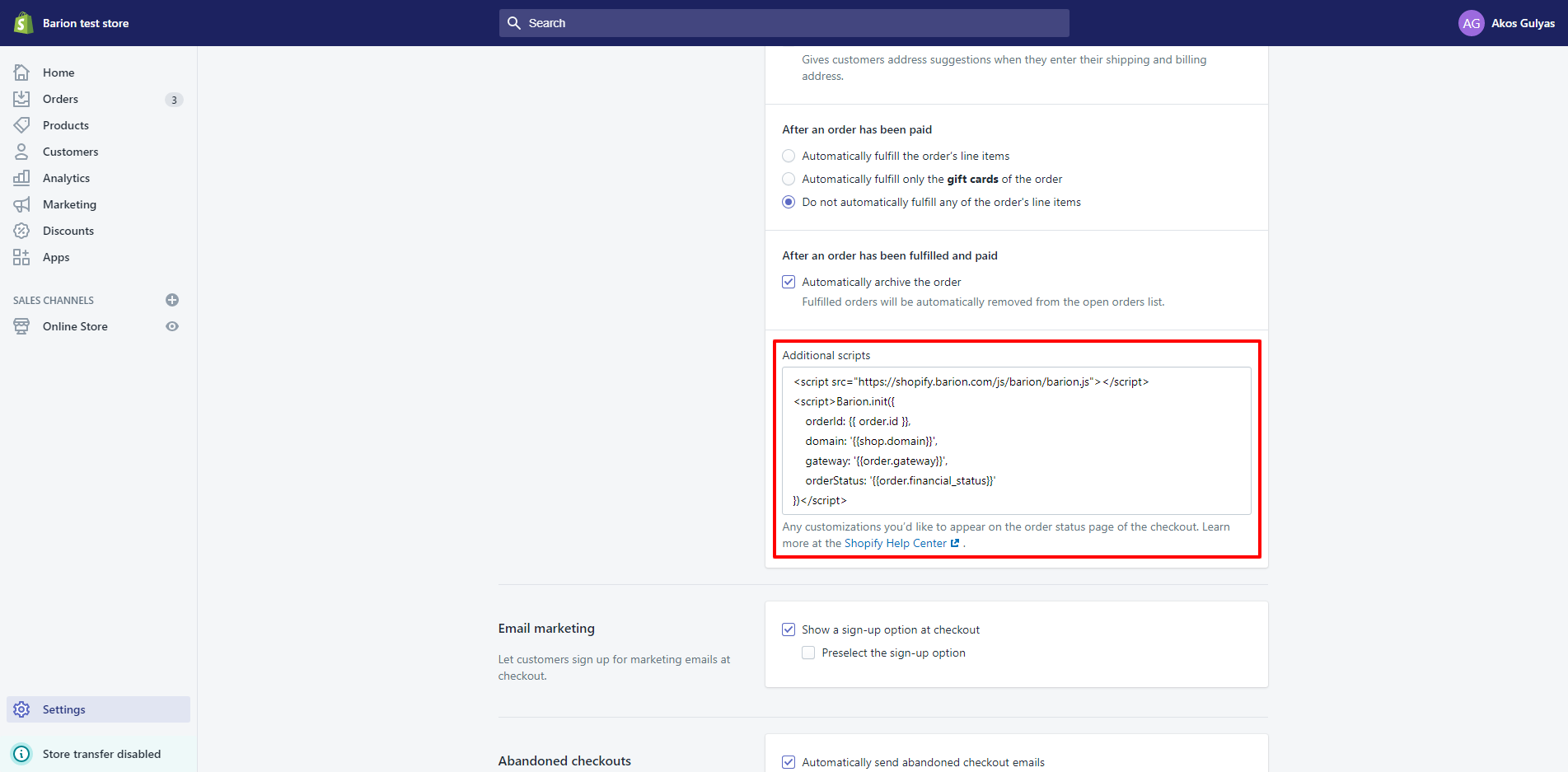Click the Search input field
This screenshot has width=1568, height=772.
pyautogui.click(x=784, y=23)
